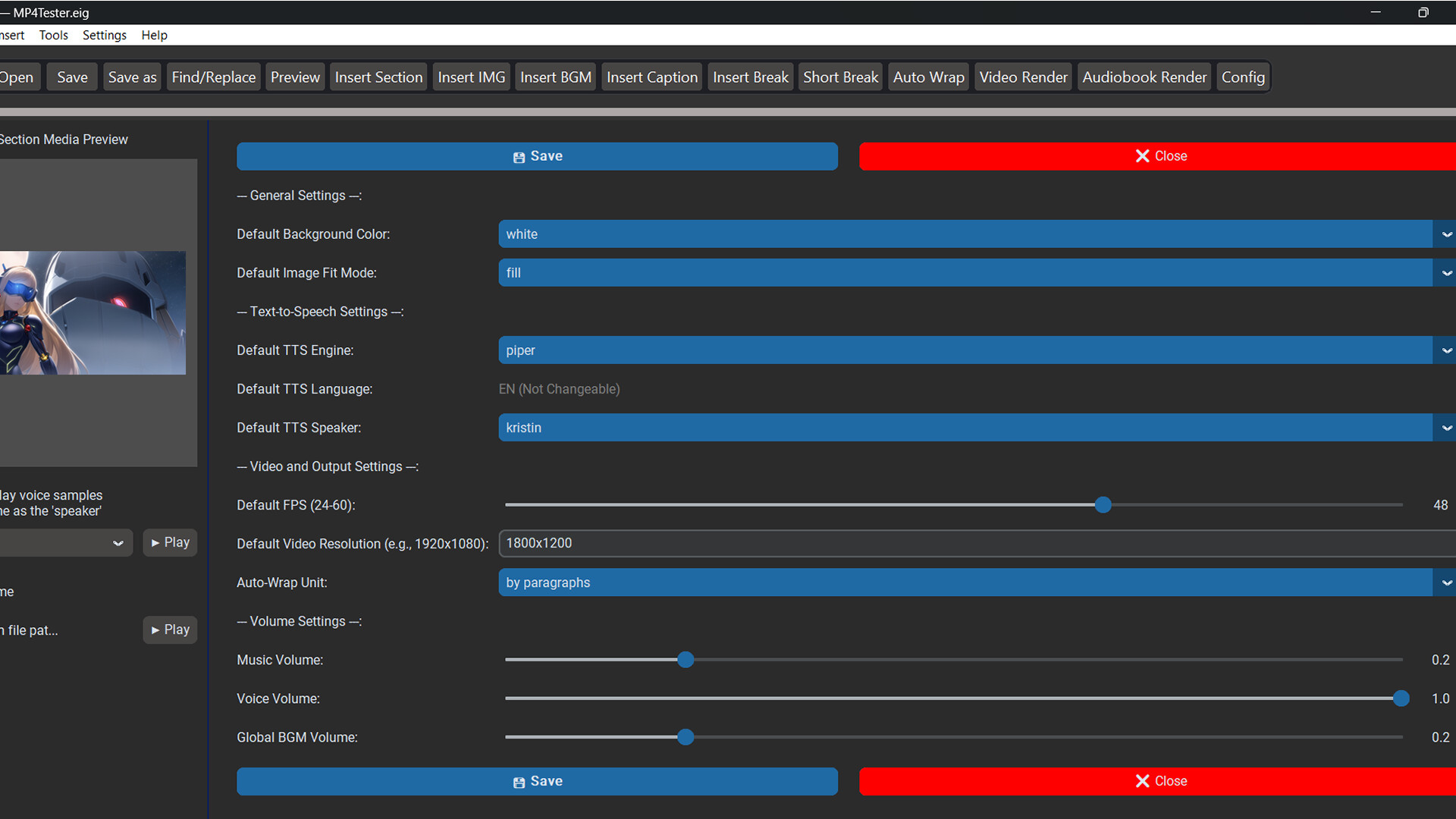Launch Video Render from the toolbar
The height and width of the screenshot is (819, 1456).
pyautogui.click(x=1023, y=77)
